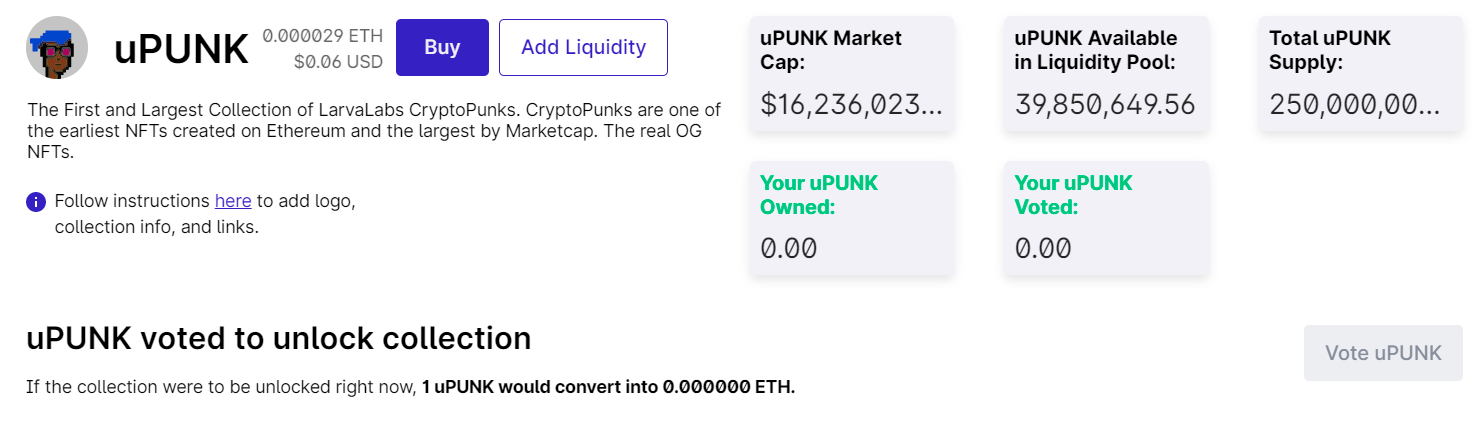1484x439 pixels.
Task: Click the blue info icon beside instructions
Action: tap(36, 202)
